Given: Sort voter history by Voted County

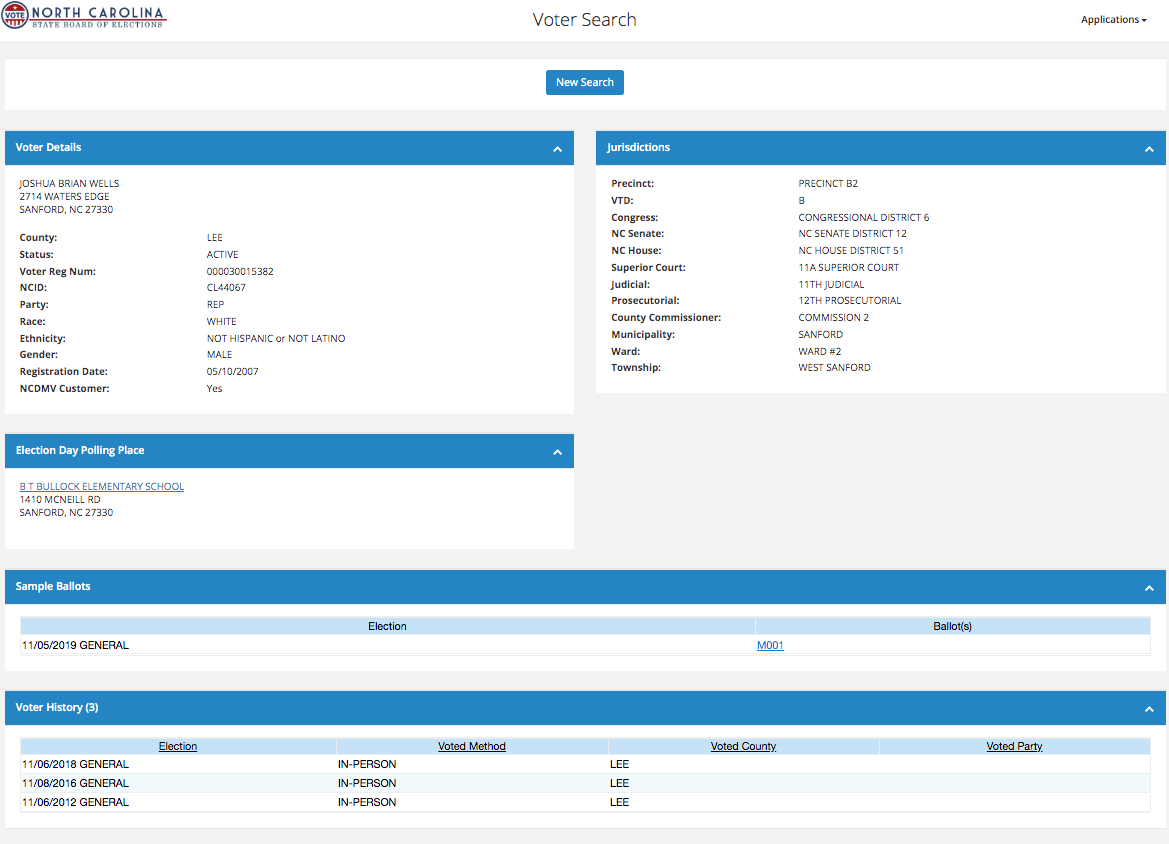Looking at the screenshot, I should point(743,746).
